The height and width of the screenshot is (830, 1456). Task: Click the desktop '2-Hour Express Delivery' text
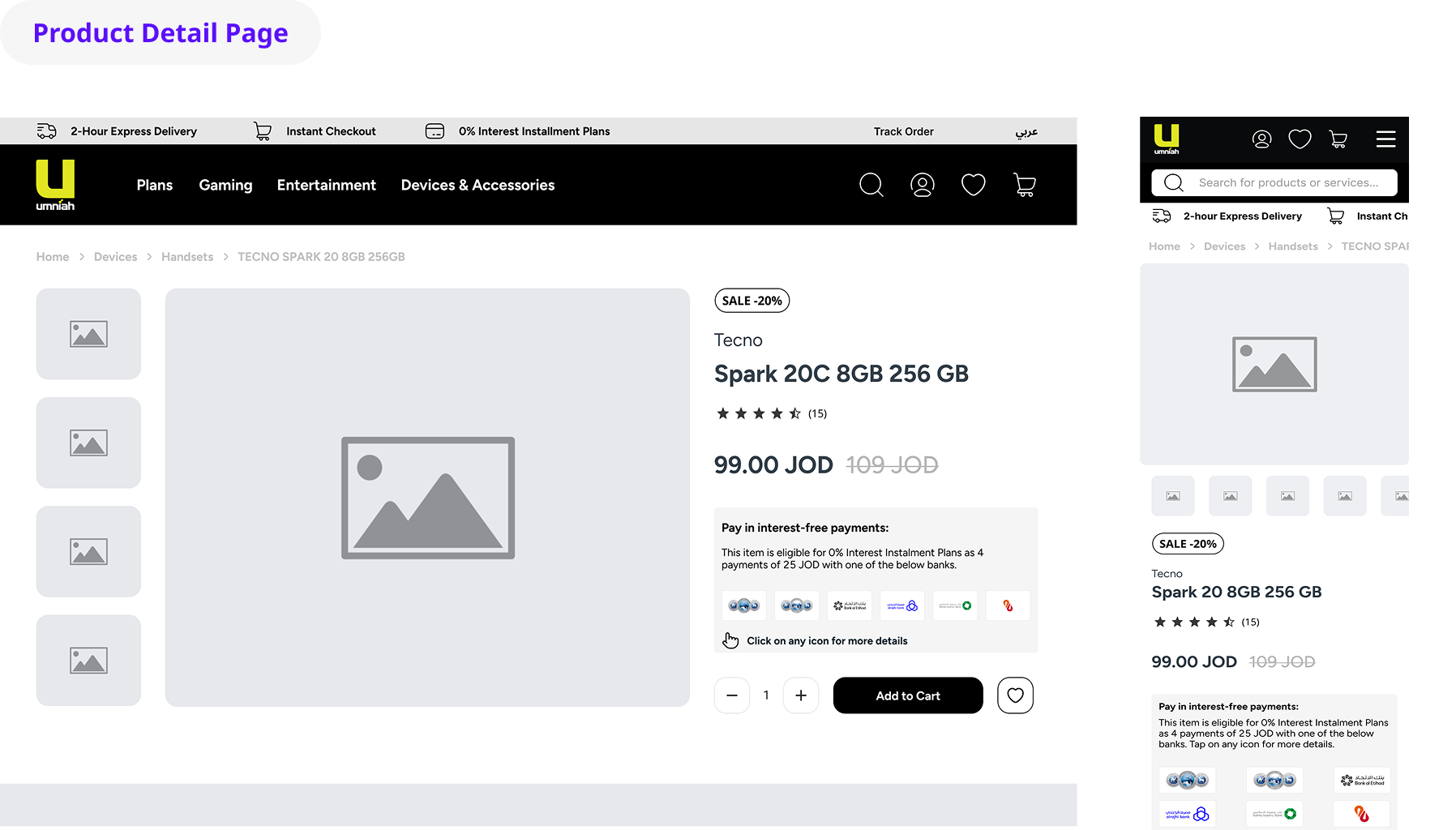click(134, 131)
